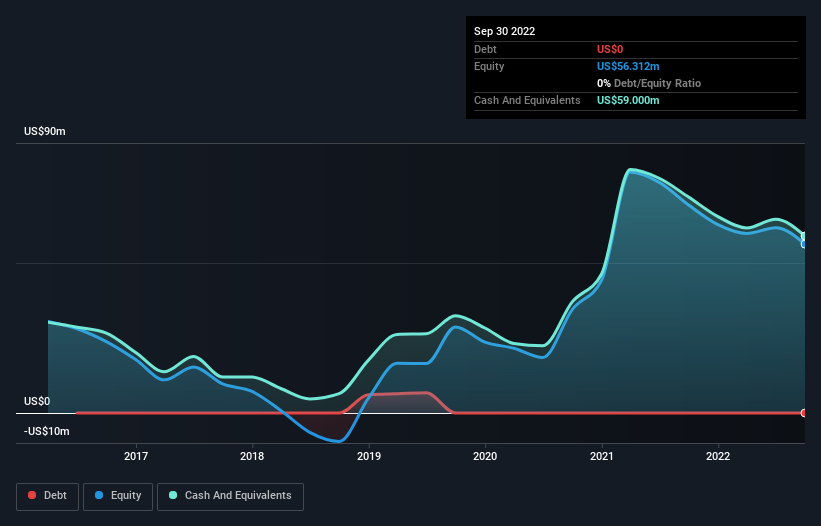Click the 2021 x-axis label

(602, 456)
